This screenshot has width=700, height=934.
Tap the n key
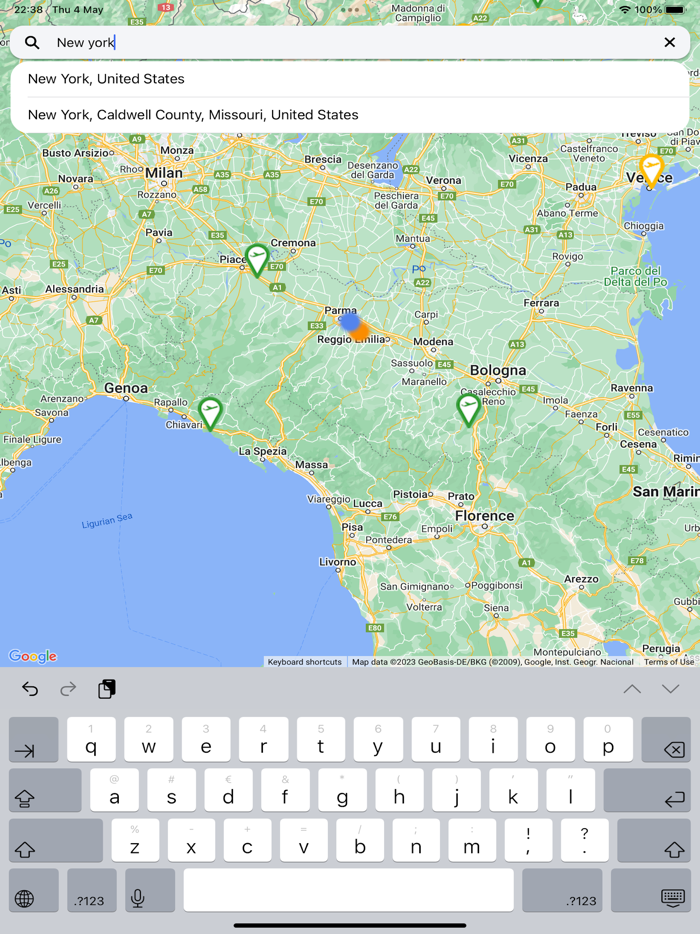pos(416,840)
